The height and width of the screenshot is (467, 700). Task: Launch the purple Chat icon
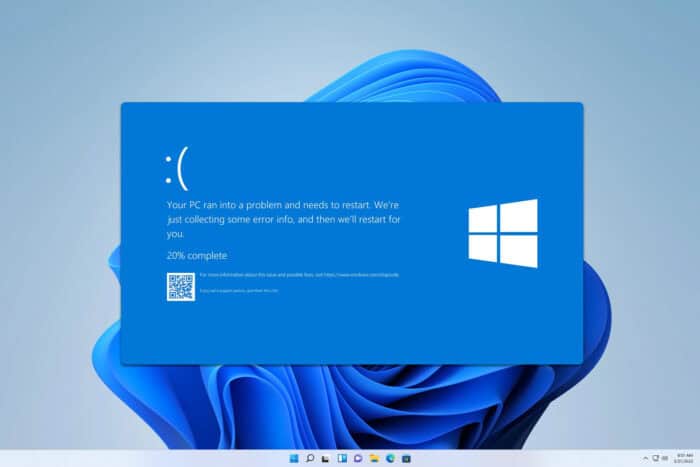coord(358,459)
